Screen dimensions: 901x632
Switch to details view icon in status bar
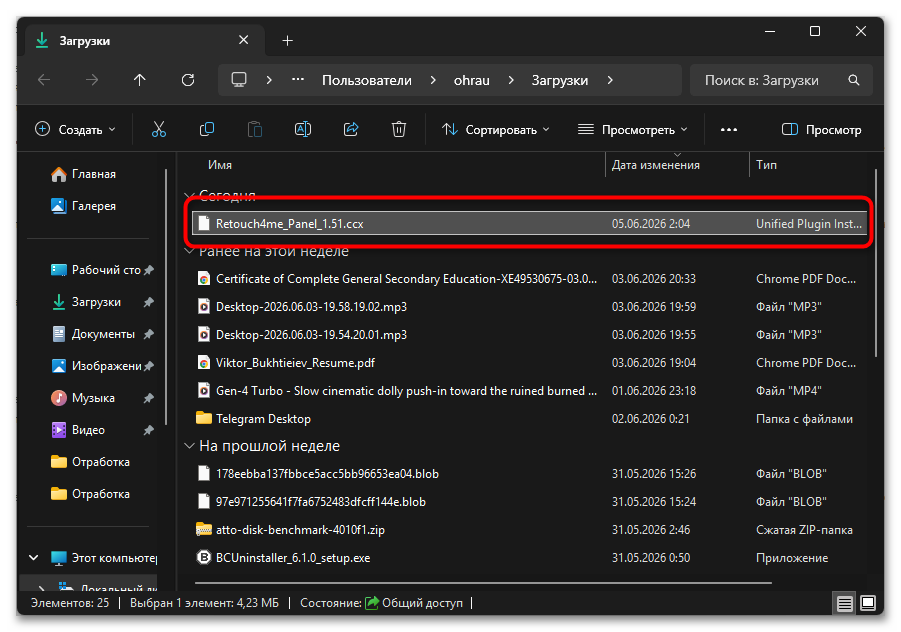point(845,603)
